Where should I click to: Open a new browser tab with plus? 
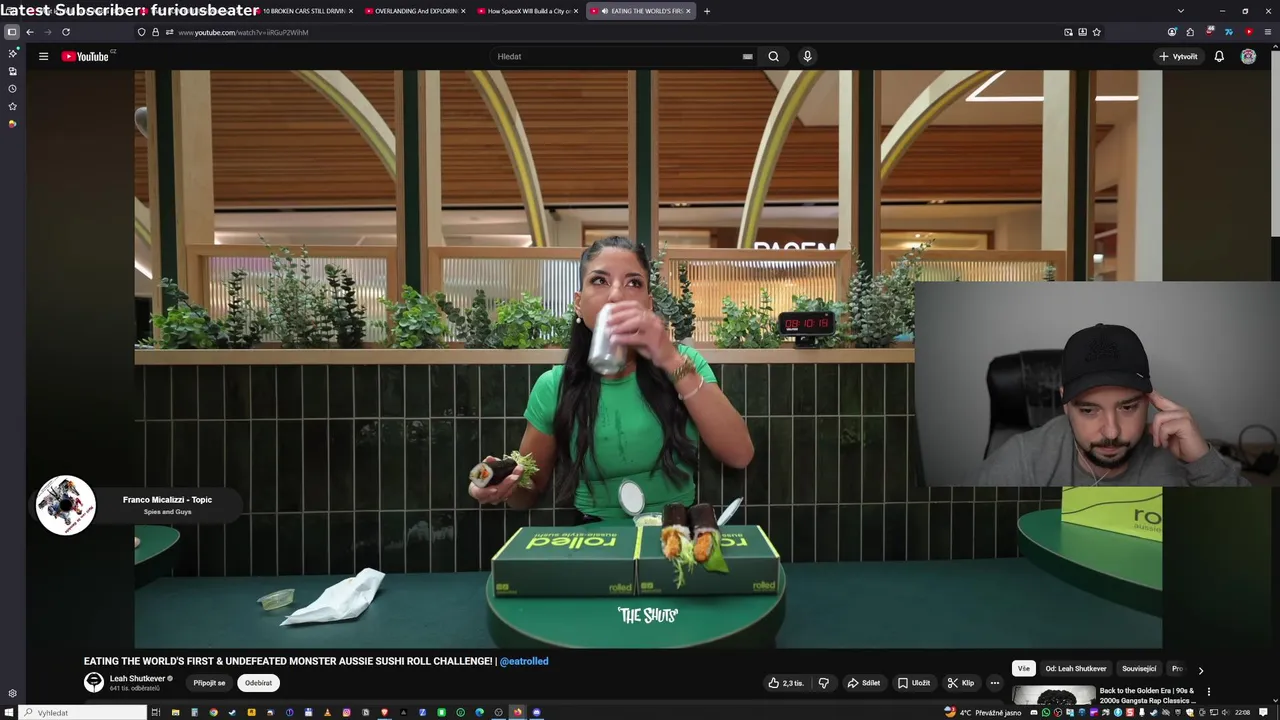(x=707, y=11)
